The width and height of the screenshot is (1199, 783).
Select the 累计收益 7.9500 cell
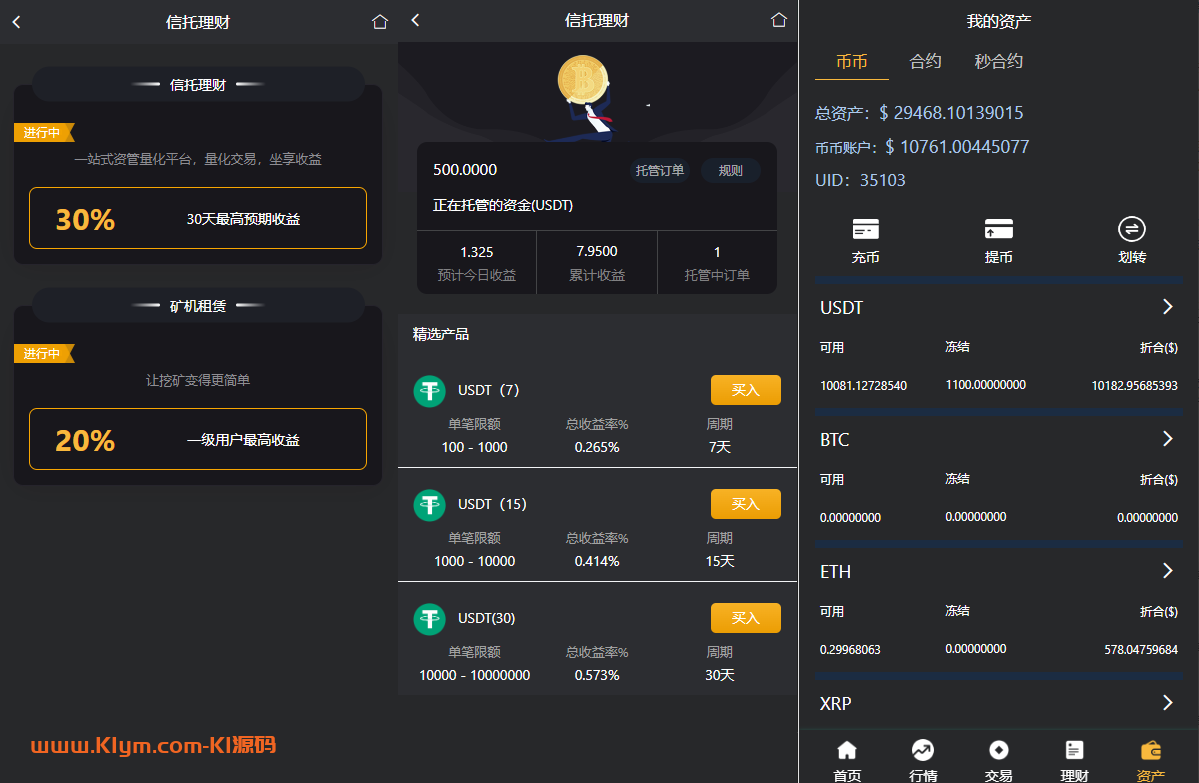pyautogui.click(x=597, y=262)
